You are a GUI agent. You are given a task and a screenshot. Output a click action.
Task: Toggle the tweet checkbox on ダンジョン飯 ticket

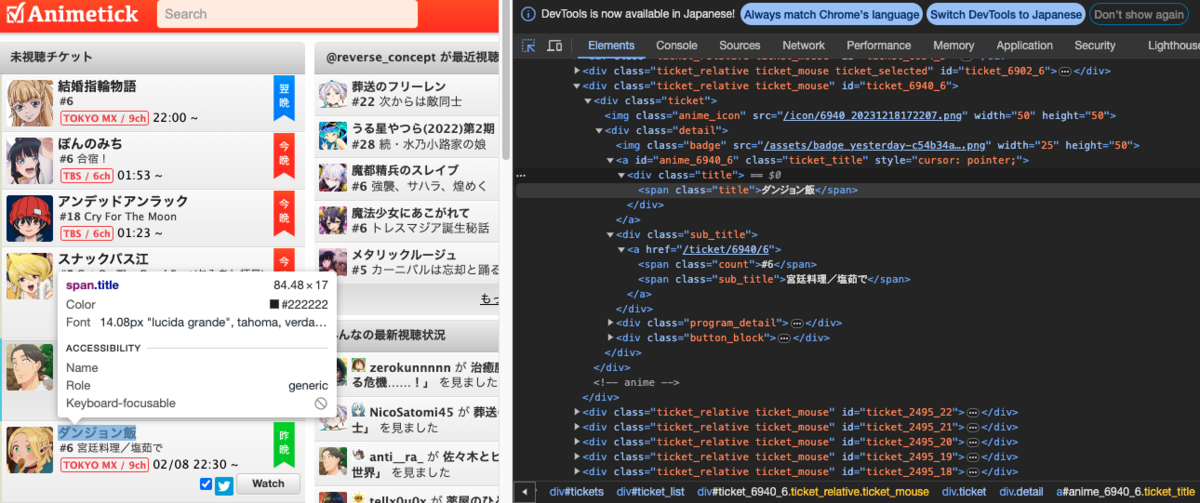coord(206,484)
